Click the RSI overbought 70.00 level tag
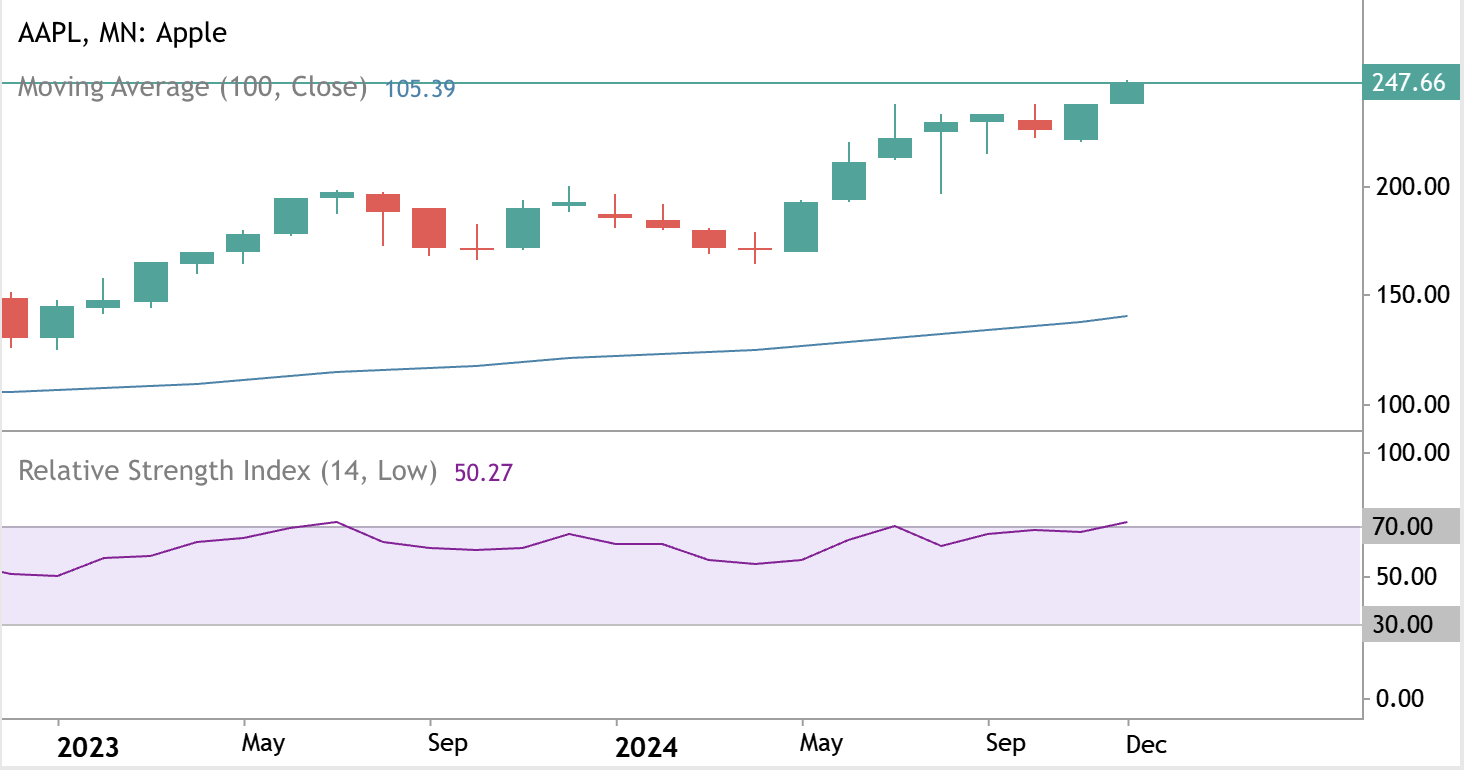The width and height of the screenshot is (1464, 770). (1401, 526)
